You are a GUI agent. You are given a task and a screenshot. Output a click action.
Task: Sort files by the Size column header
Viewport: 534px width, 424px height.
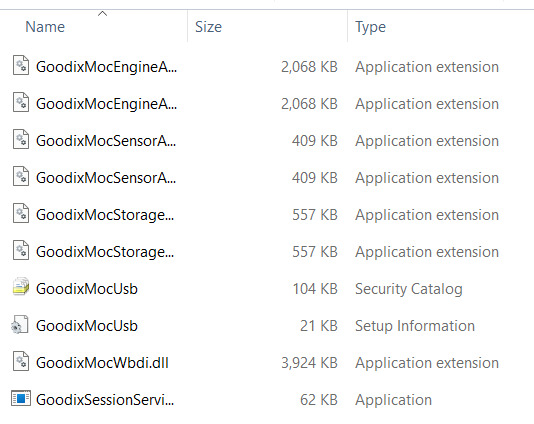point(208,27)
